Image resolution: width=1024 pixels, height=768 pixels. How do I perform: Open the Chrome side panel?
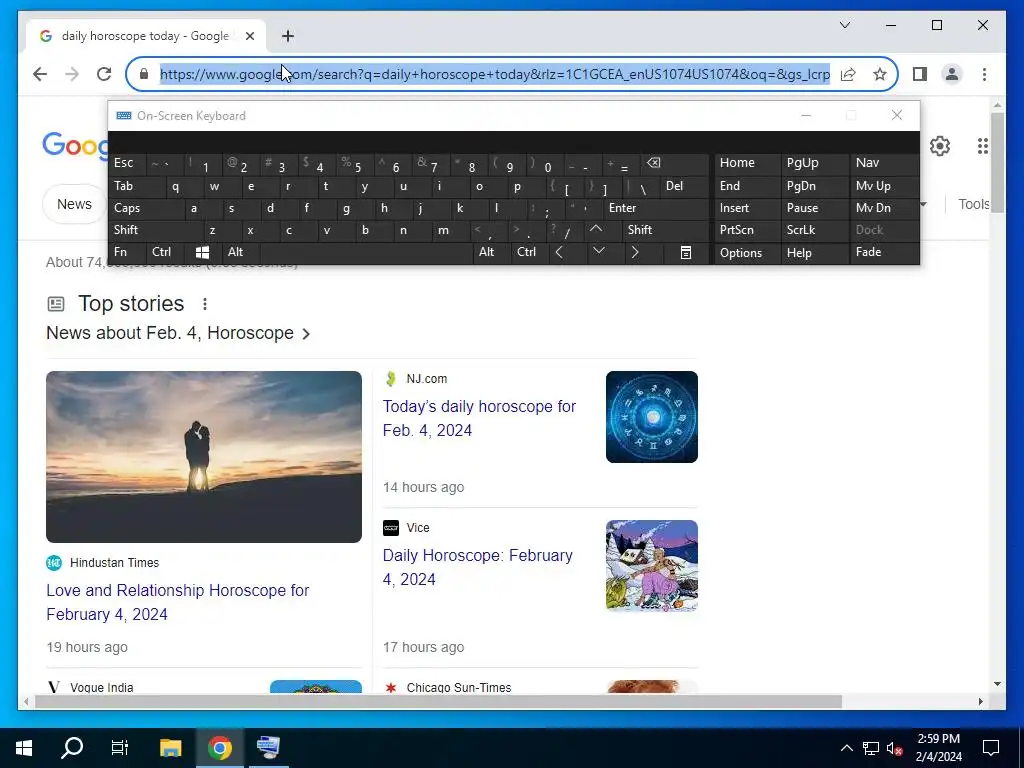pyautogui.click(x=920, y=74)
